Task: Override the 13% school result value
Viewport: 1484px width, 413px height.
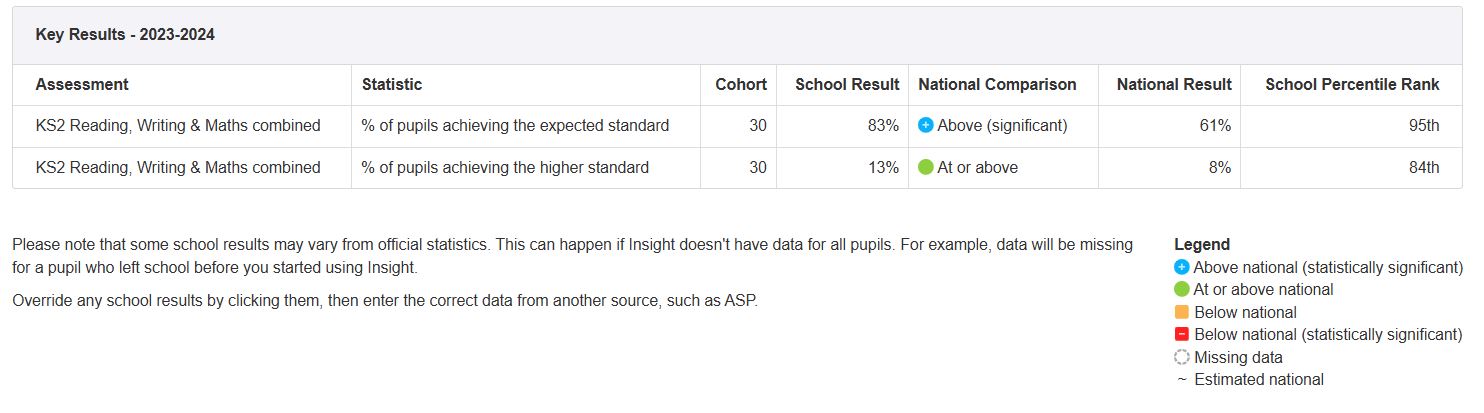Action: click(x=883, y=168)
